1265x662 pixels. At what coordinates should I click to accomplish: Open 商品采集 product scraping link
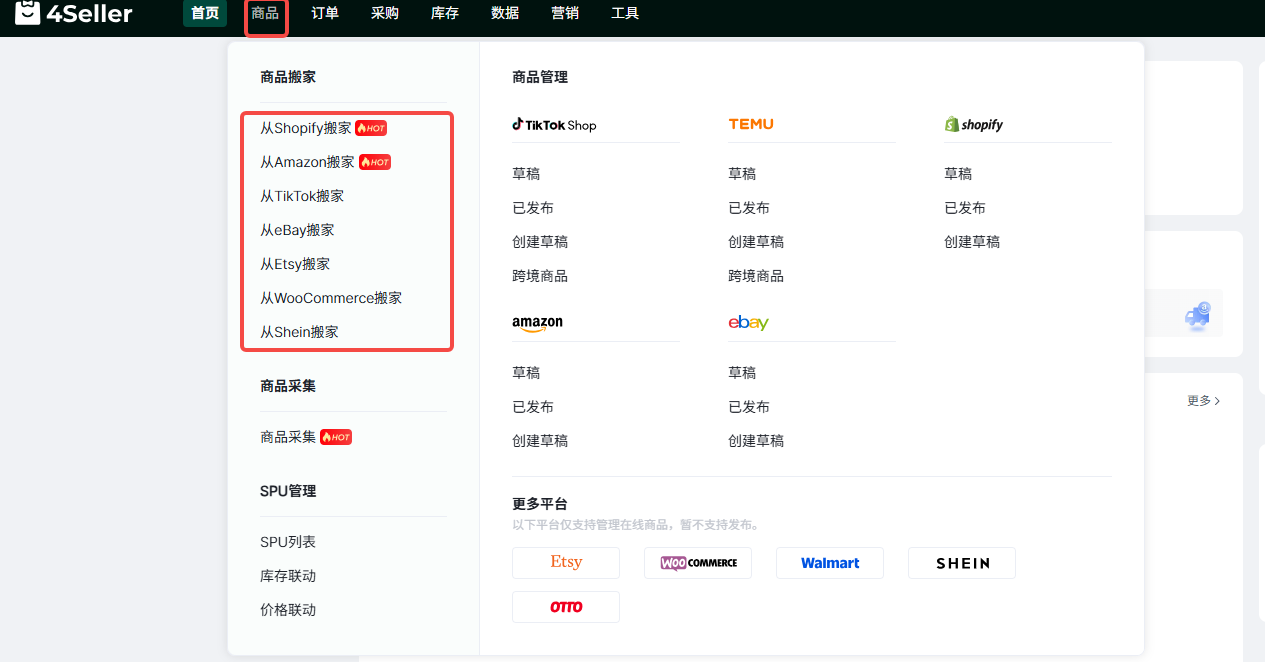tap(288, 437)
